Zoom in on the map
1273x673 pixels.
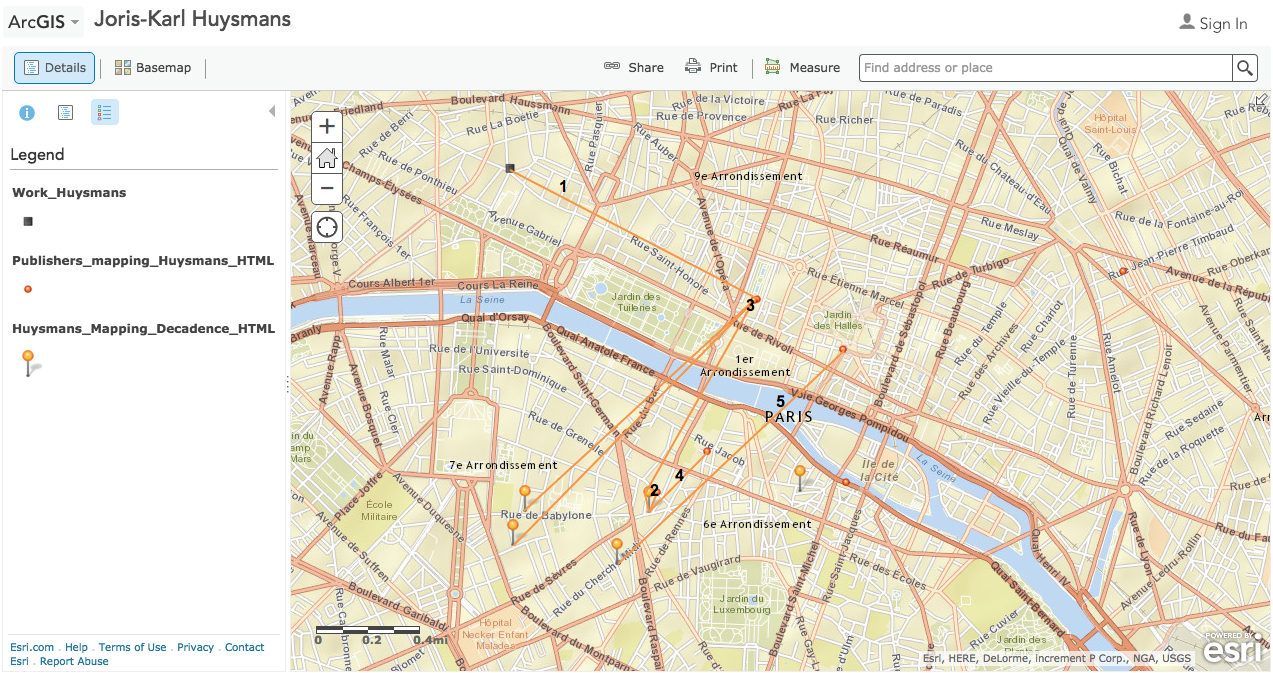tap(327, 127)
